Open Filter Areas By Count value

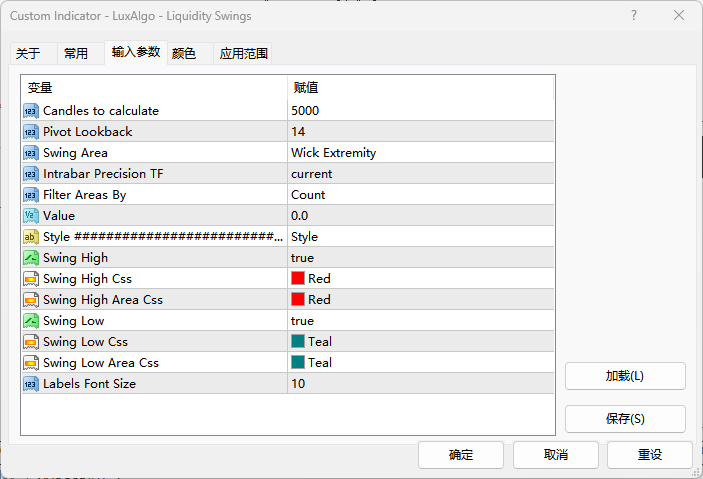point(421,195)
